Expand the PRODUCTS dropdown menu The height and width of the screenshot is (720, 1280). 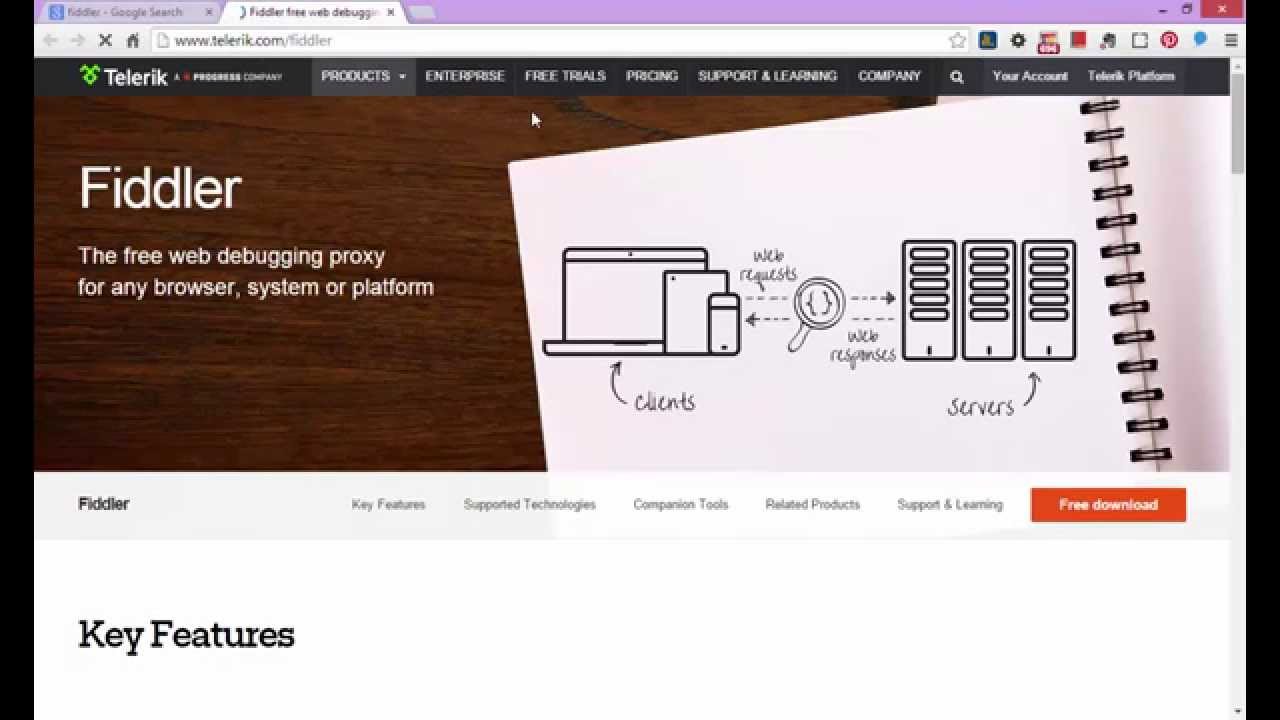click(363, 76)
